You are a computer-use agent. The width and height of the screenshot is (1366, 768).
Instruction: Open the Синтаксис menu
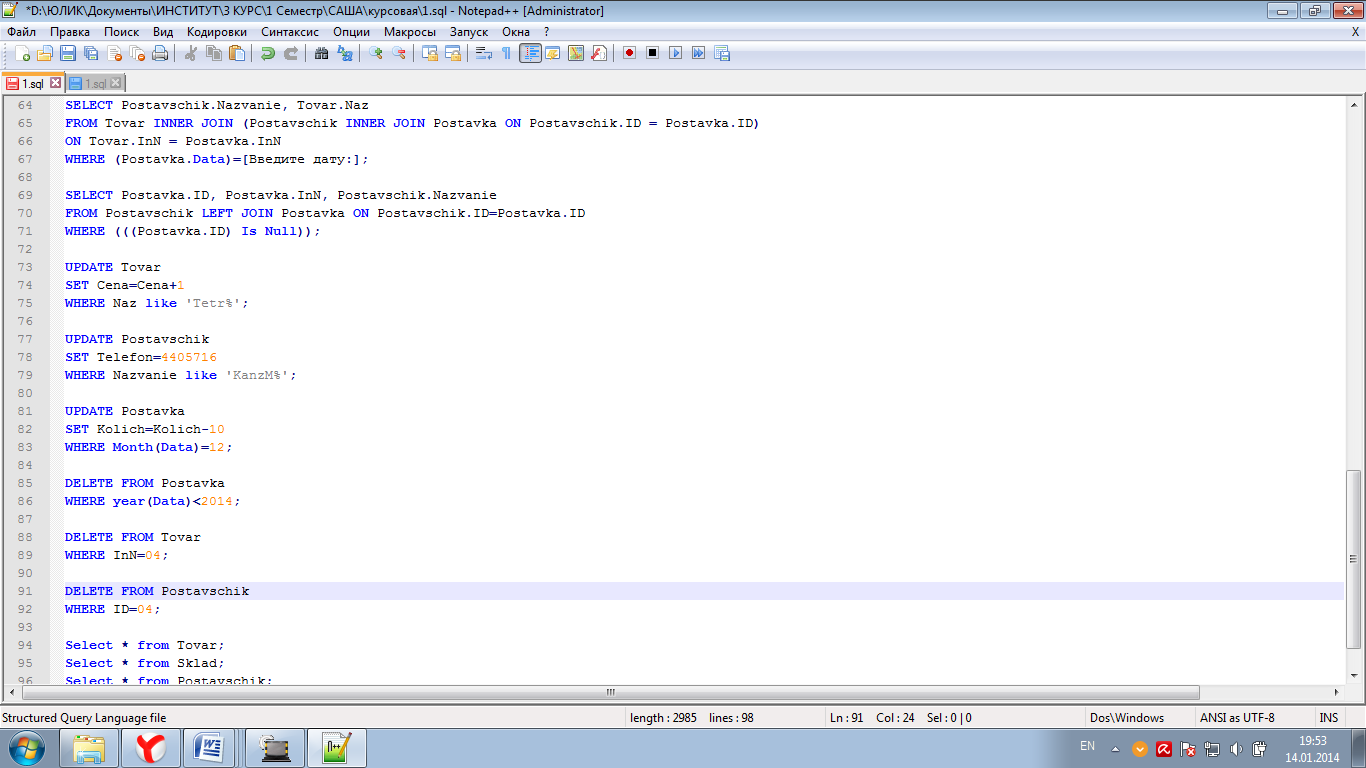pos(290,32)
